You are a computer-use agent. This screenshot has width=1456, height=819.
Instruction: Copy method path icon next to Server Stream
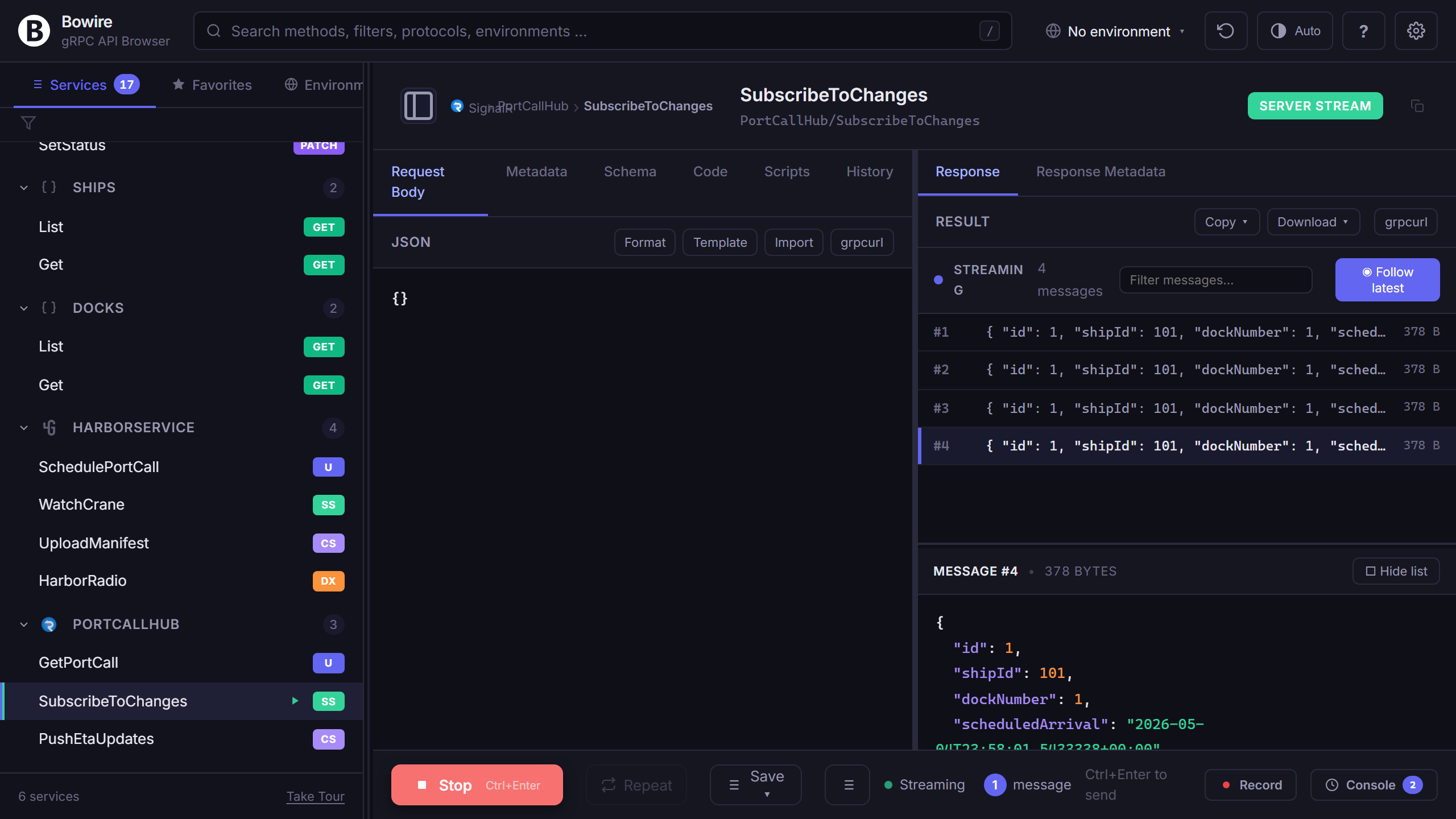point(1417,106)
